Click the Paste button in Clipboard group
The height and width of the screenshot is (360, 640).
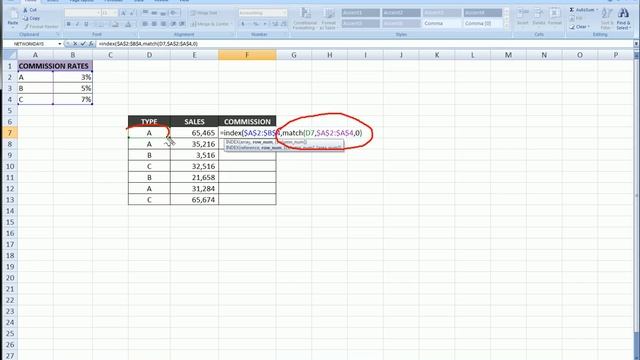pos(13,17)
